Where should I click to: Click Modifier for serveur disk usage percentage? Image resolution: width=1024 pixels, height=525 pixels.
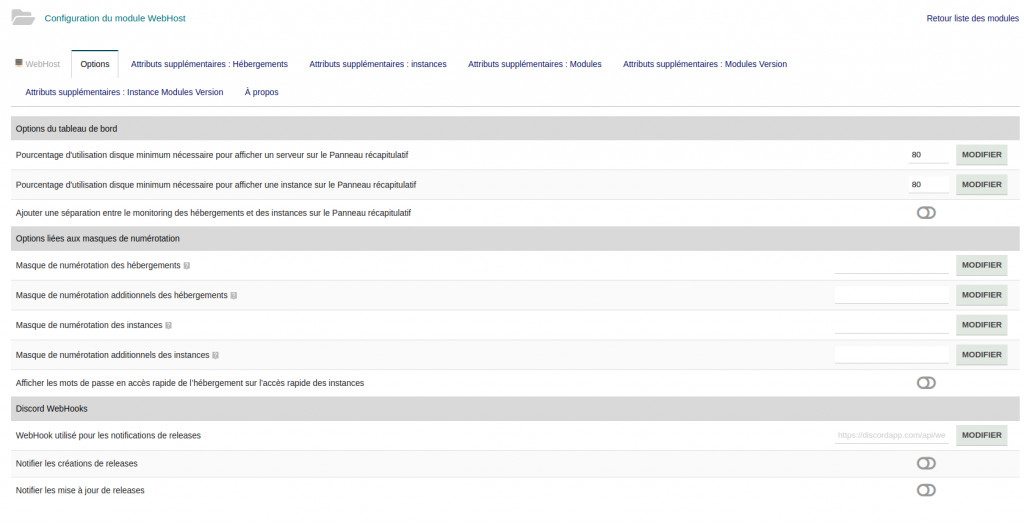[x=982, y=155]
